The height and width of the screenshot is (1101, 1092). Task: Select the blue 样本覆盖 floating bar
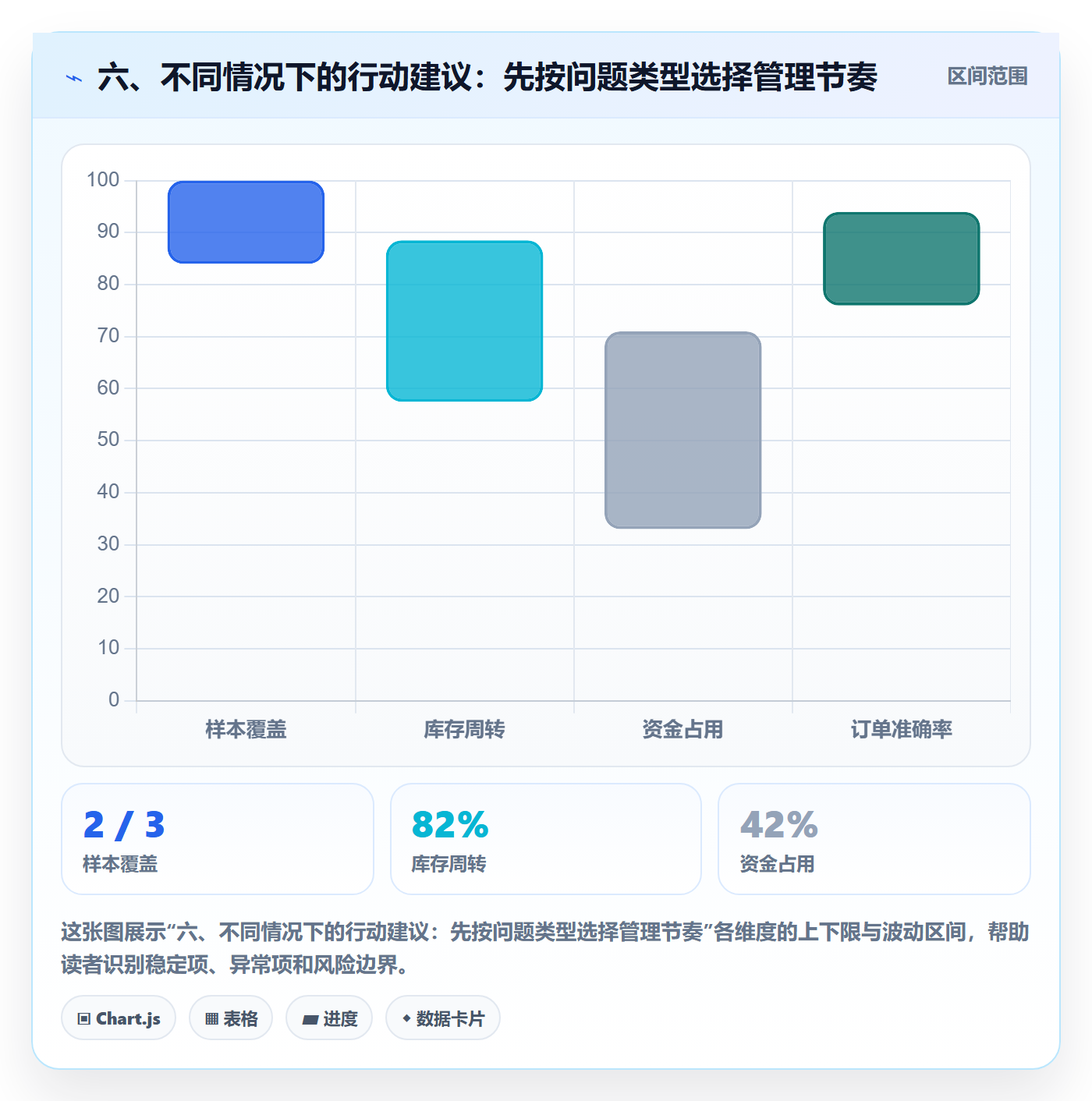click(x=246, y=222)
